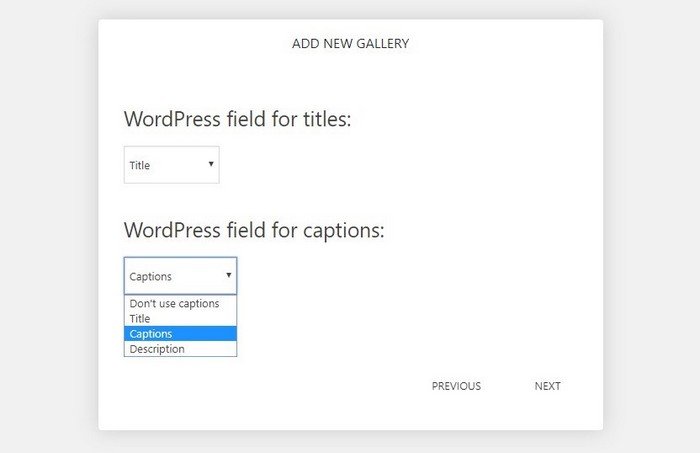
Task: Click the "Title" text inside titles select
Action: pyautogui.click(x=140, y=165)
